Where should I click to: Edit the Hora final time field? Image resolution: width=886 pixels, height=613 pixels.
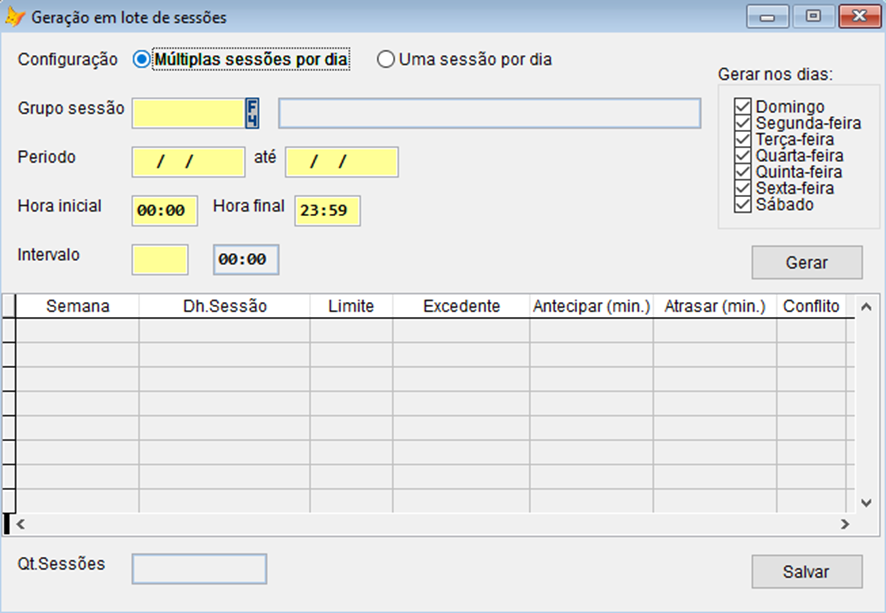coord(327,211)
